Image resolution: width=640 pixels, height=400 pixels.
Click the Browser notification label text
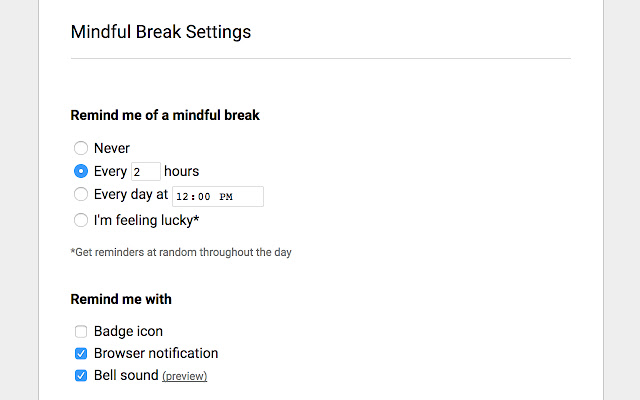156,353
